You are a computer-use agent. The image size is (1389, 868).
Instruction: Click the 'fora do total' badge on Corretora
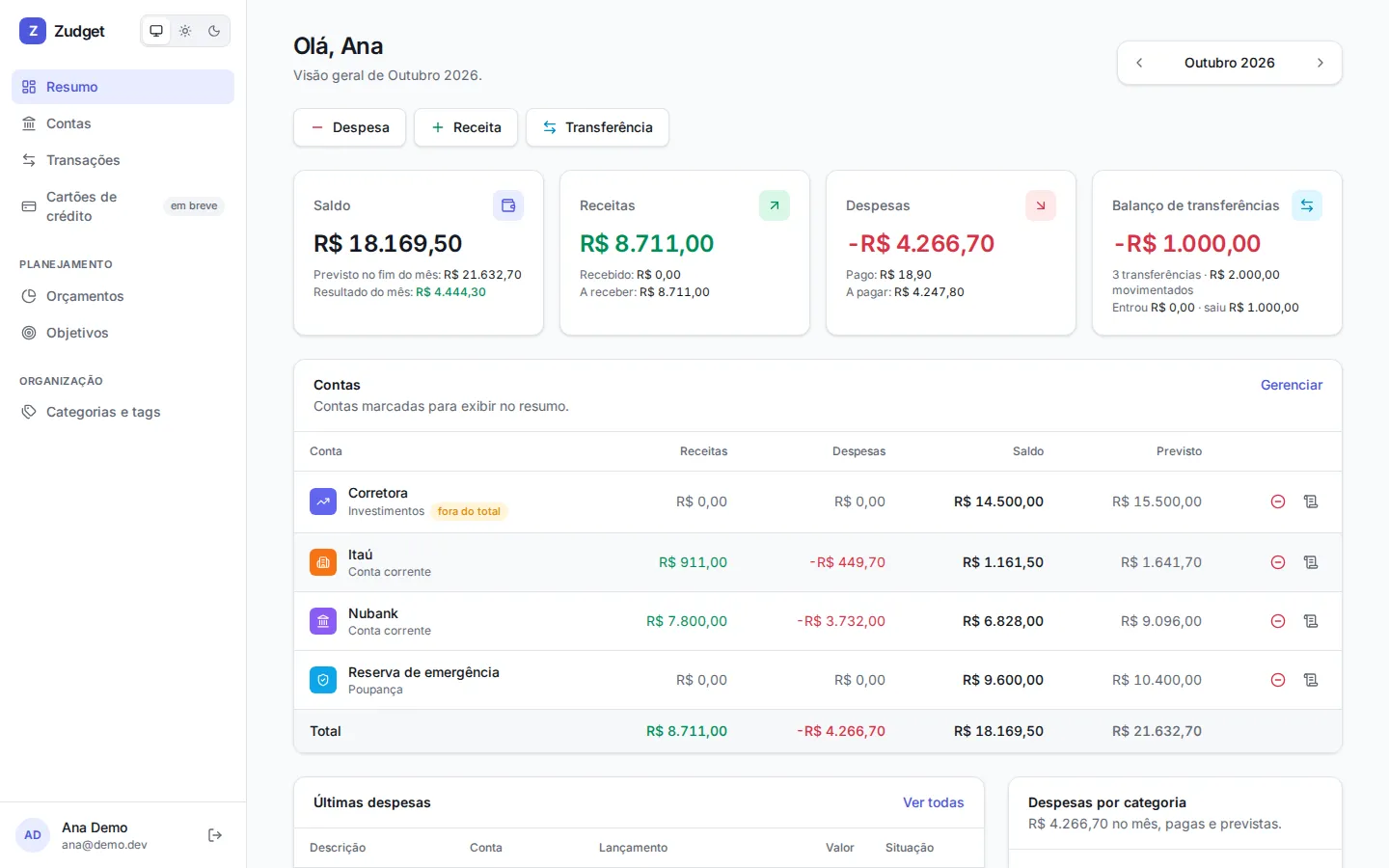(469, 511)
